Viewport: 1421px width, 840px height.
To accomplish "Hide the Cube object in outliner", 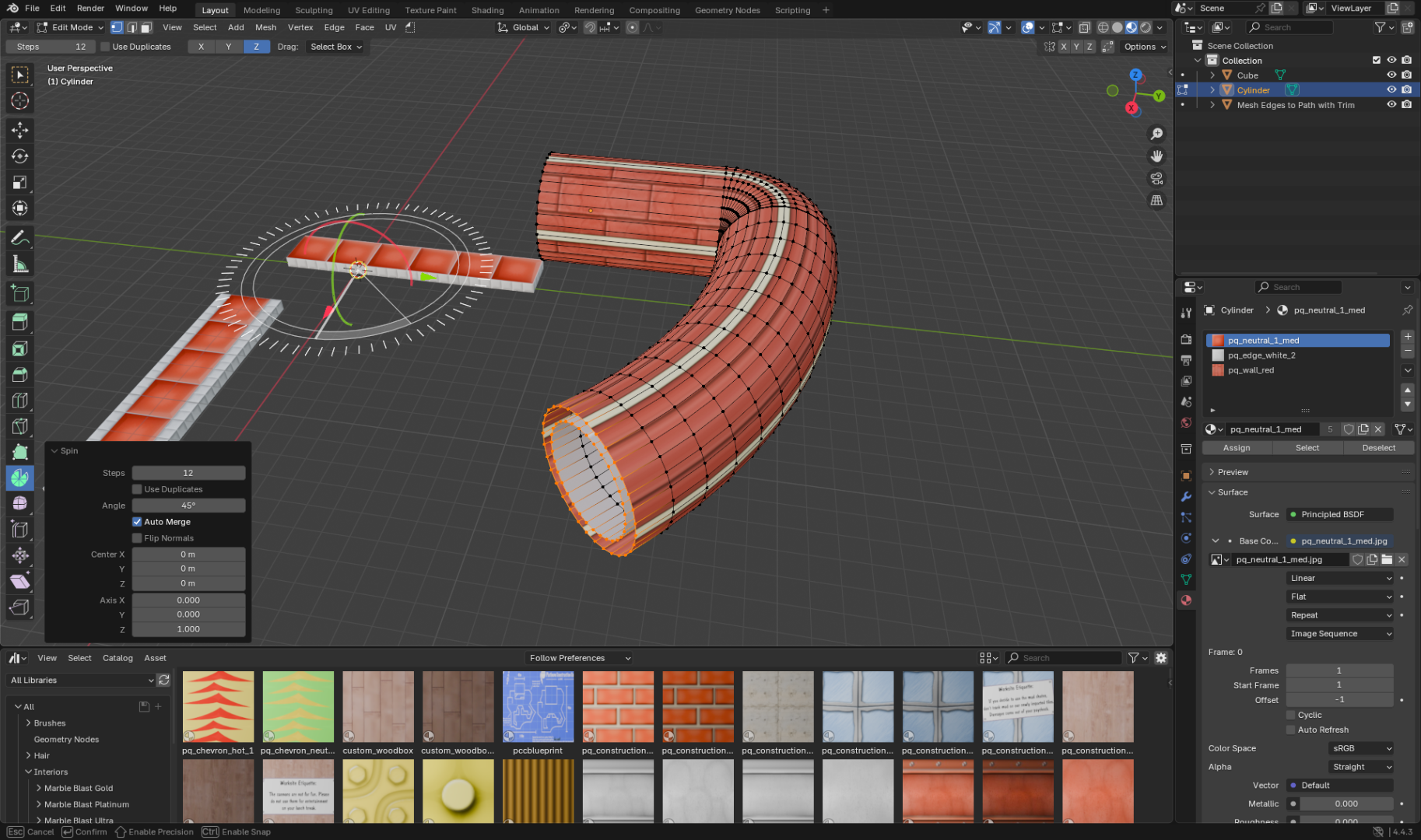I will tap(1391, 75).
